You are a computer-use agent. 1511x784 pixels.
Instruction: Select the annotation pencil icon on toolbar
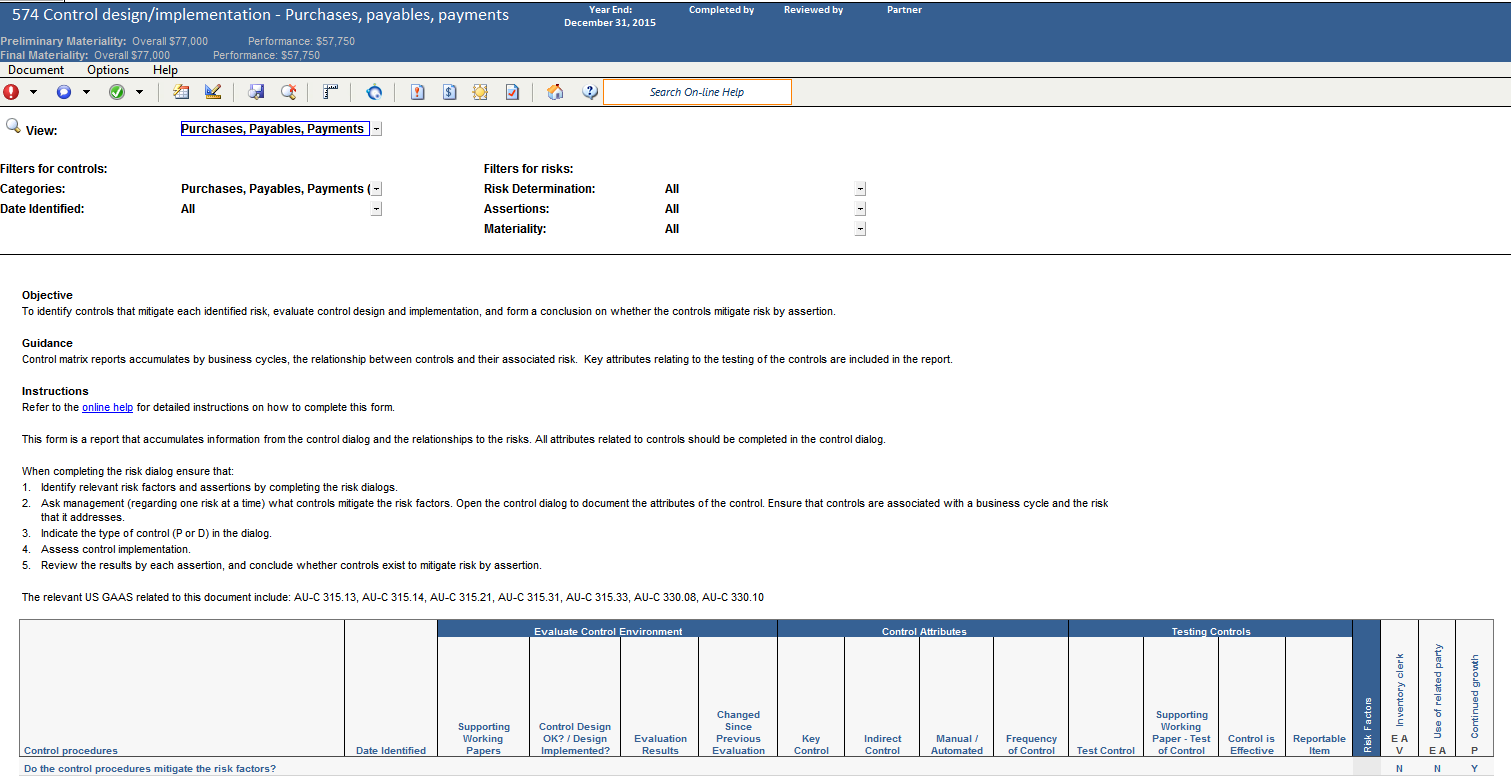coord(213,91)
